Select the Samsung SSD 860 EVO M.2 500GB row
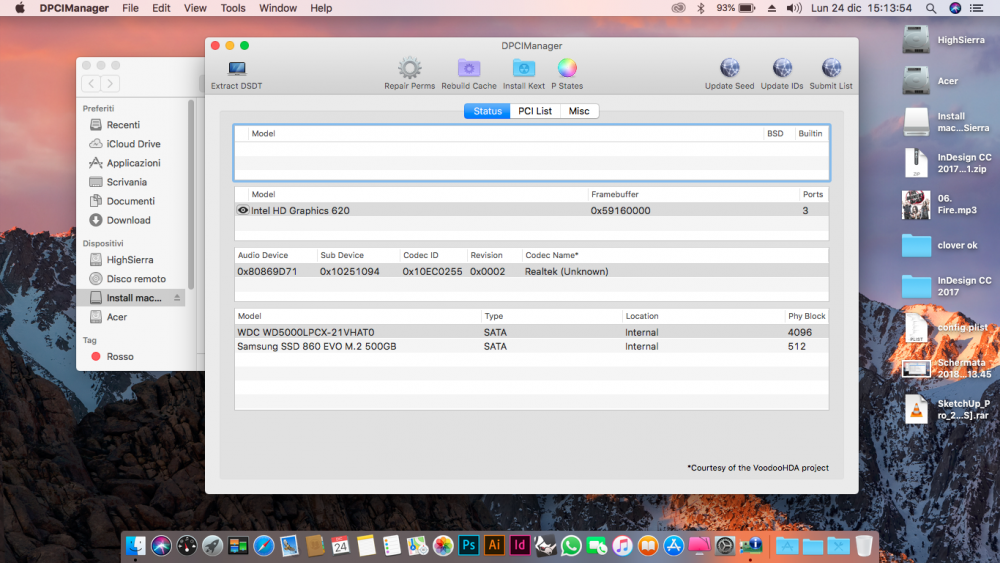Viewport: 1000px width, 563px height. [x=531, y=346]
